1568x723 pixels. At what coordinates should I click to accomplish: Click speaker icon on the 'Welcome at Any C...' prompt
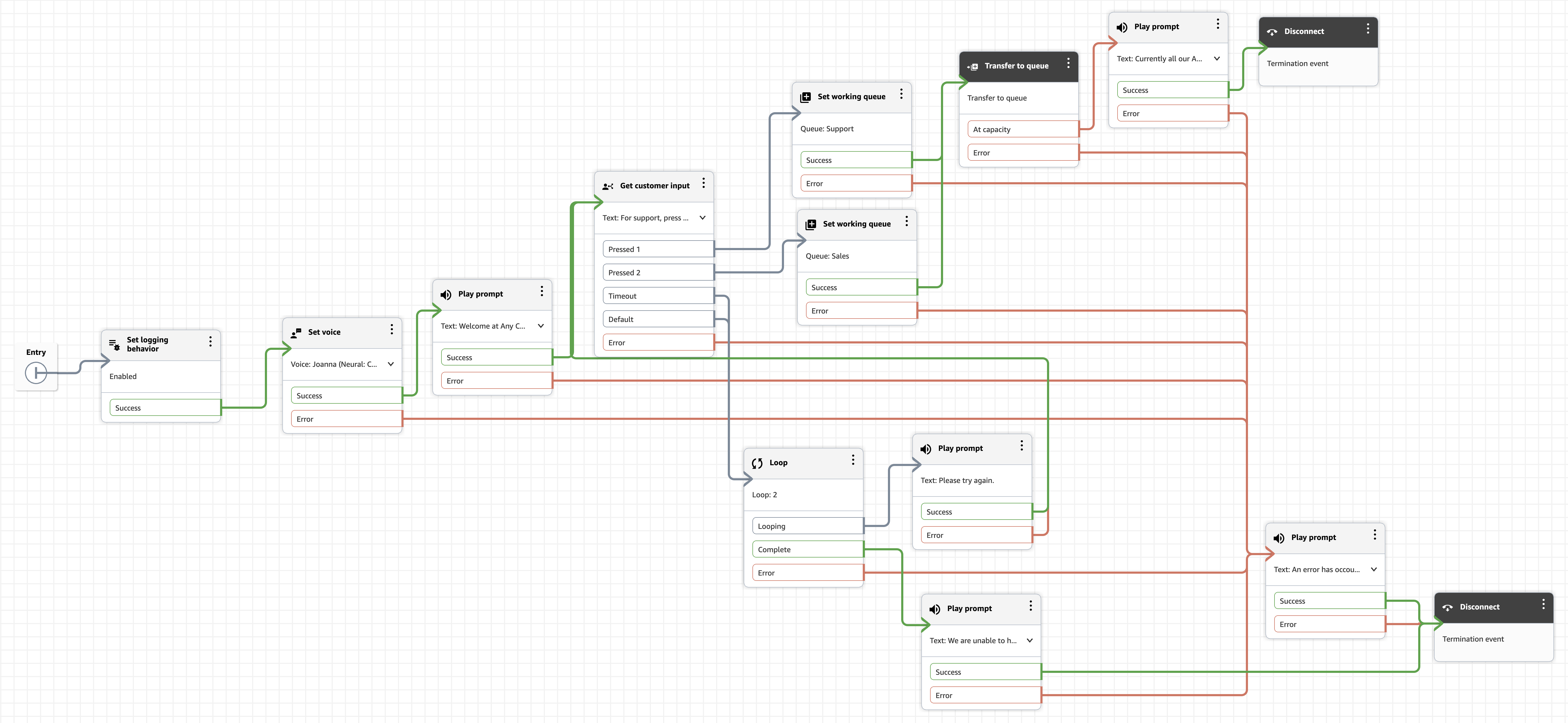click(446, 295)
